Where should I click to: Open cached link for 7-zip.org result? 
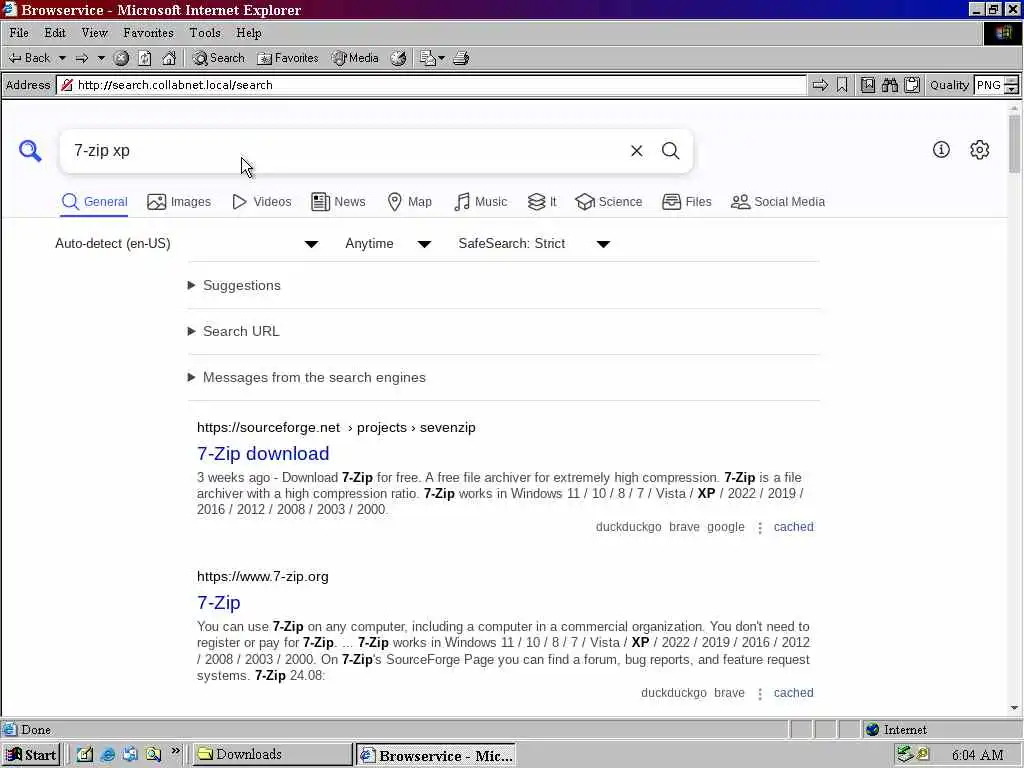click(793, 693)
